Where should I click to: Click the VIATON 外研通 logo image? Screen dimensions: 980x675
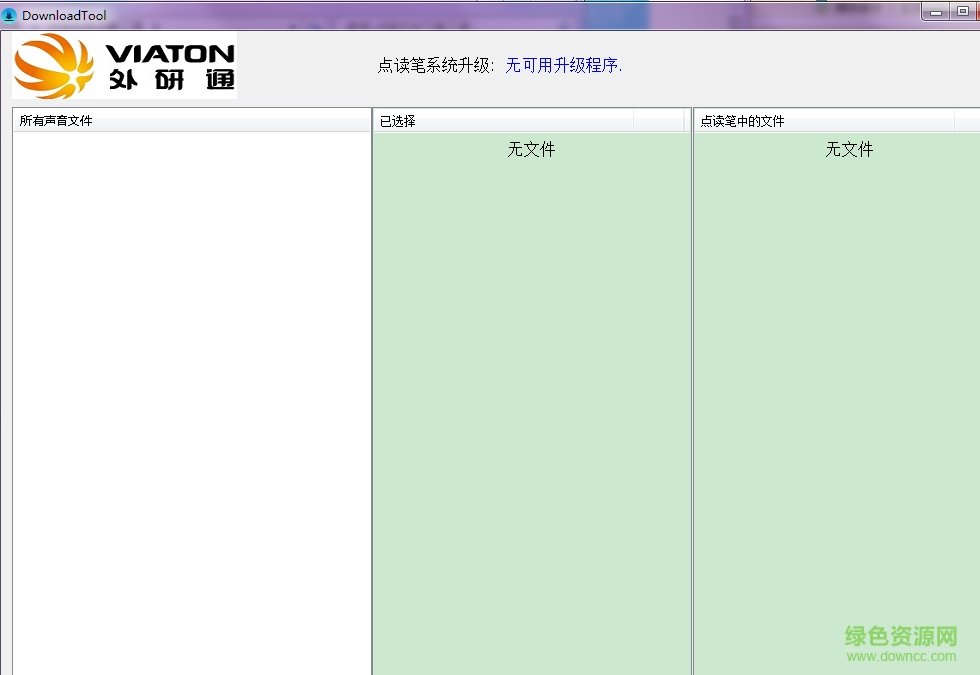click(124, 66)
